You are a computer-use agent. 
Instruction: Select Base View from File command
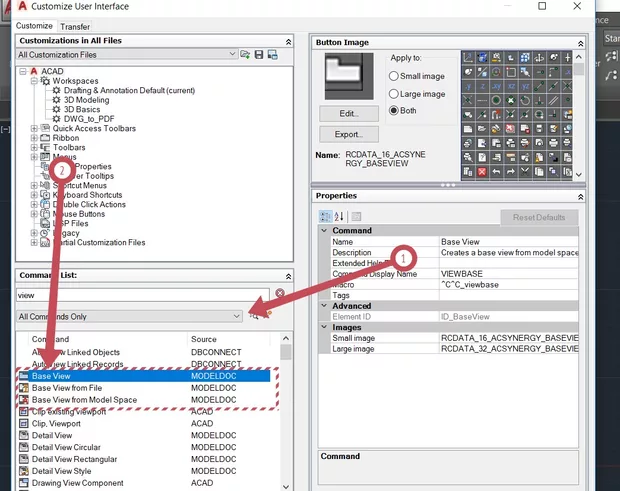[x=68, y=388]
